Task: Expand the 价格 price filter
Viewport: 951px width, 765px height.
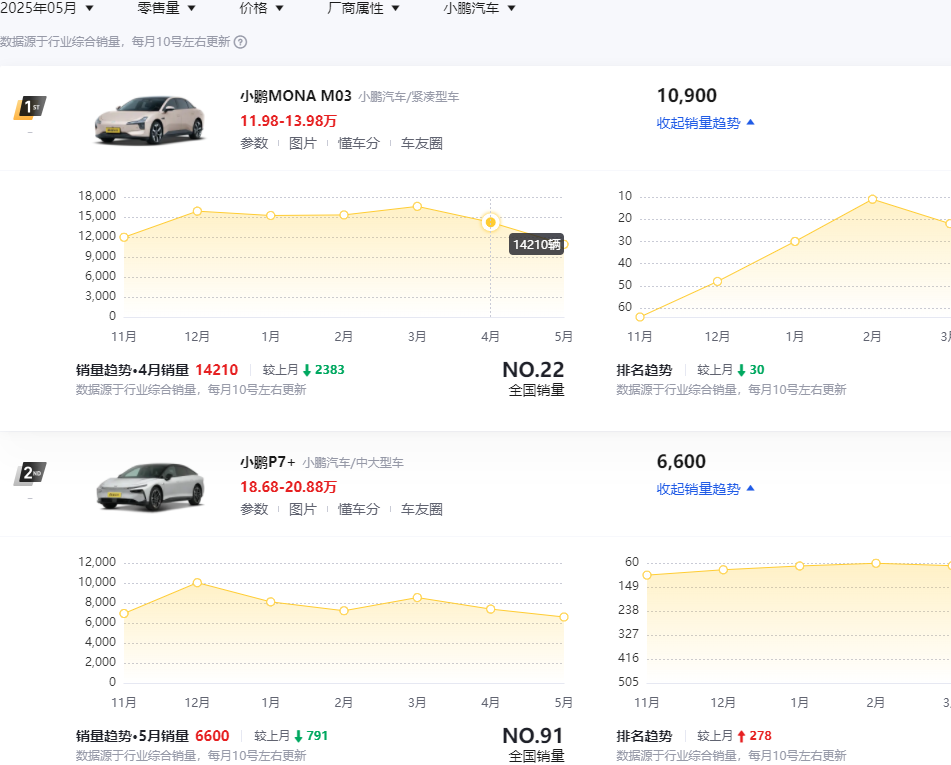Action: coord(261,8)
